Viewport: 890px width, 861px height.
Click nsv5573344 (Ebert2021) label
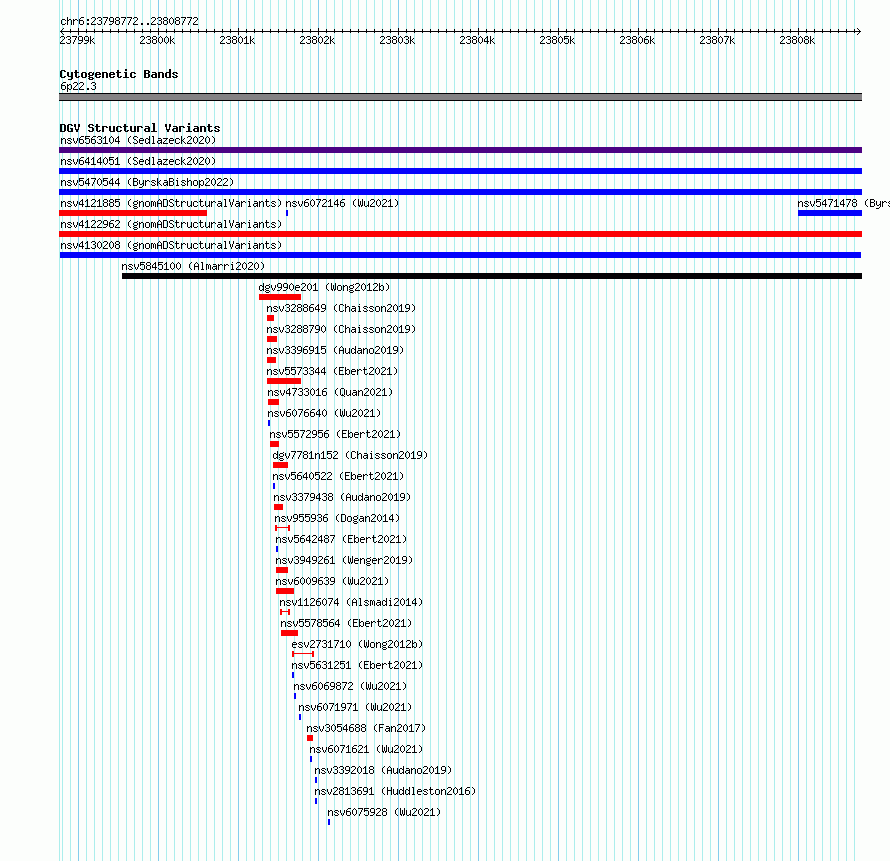tap(332, 371)
